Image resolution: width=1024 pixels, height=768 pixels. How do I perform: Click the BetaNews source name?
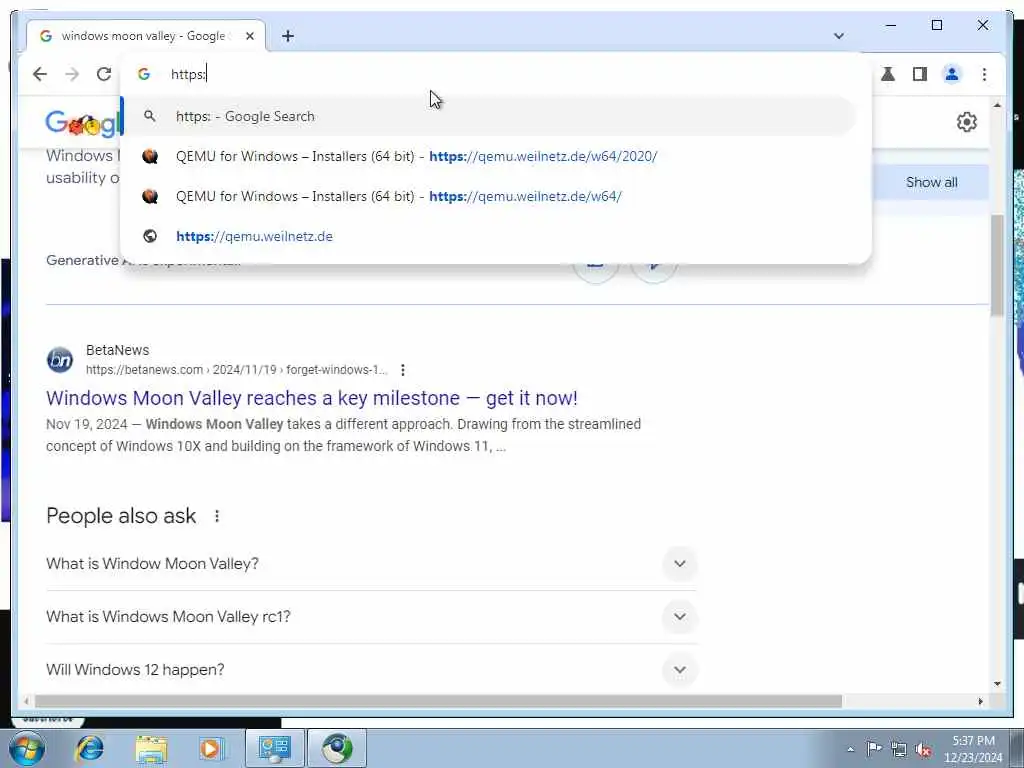point(118,350)
